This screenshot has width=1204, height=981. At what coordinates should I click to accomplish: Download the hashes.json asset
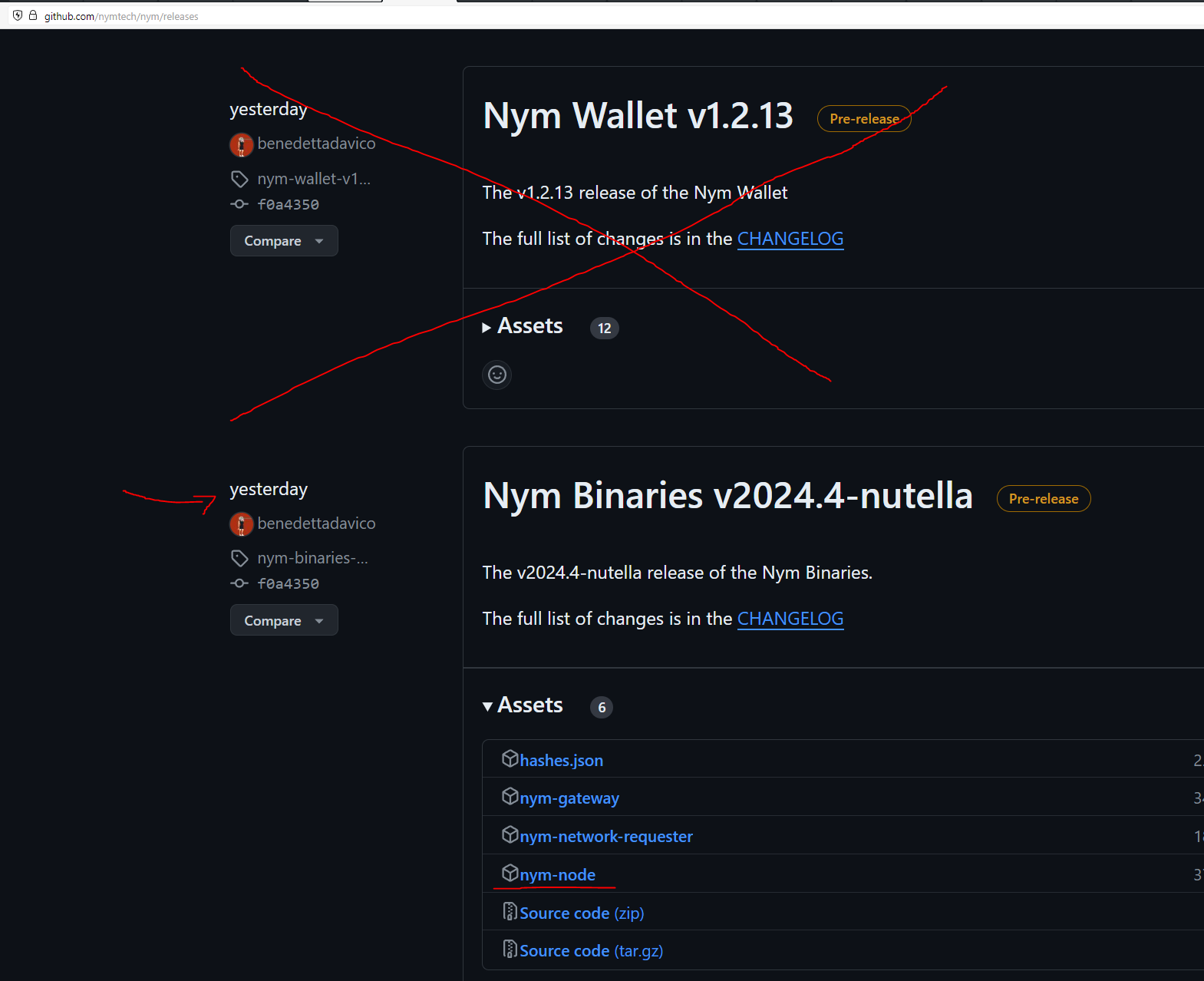click(561, 760)
